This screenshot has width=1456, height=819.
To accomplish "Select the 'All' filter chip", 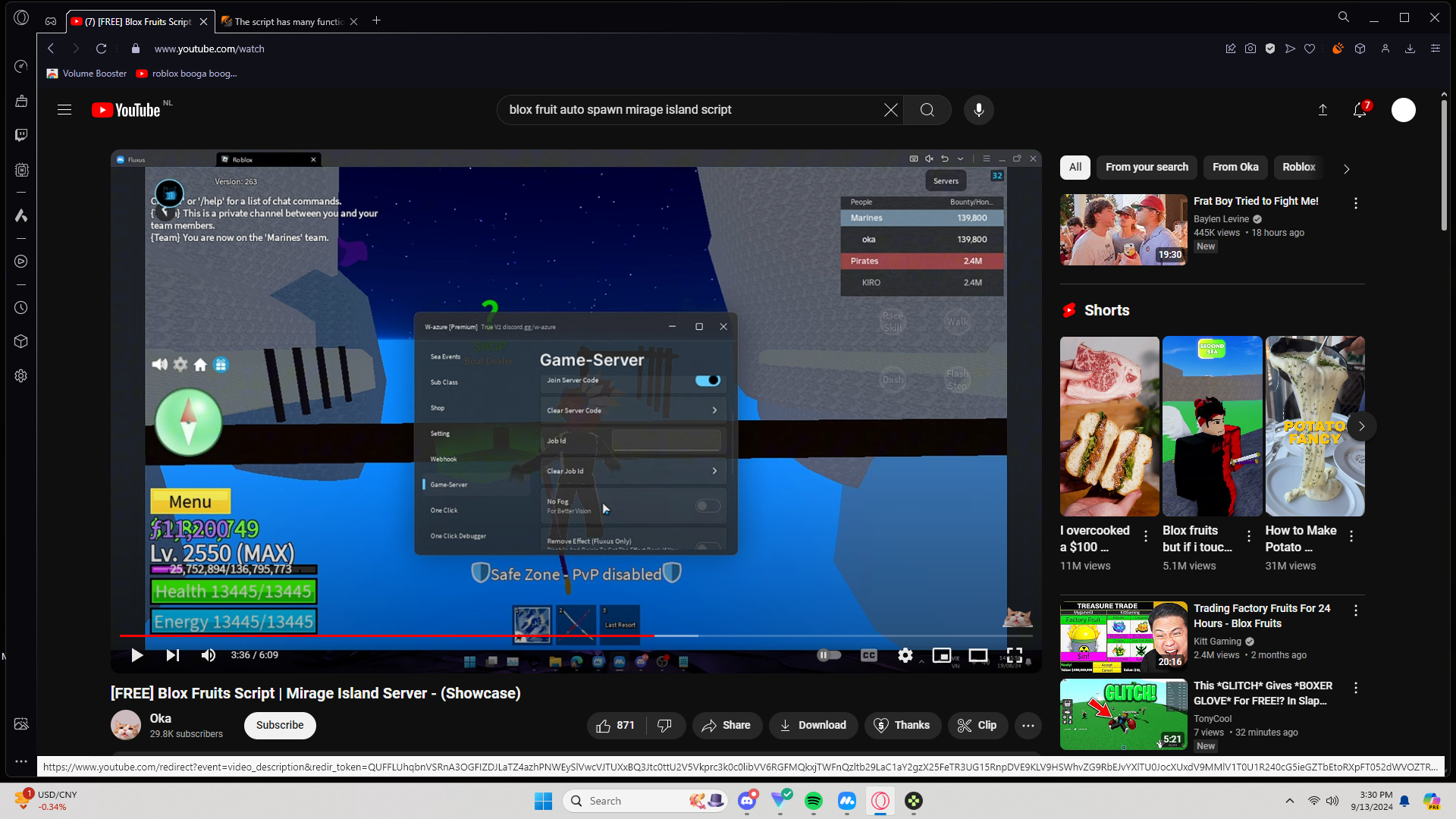I will pyautogui.click(x=1075, y=168).
